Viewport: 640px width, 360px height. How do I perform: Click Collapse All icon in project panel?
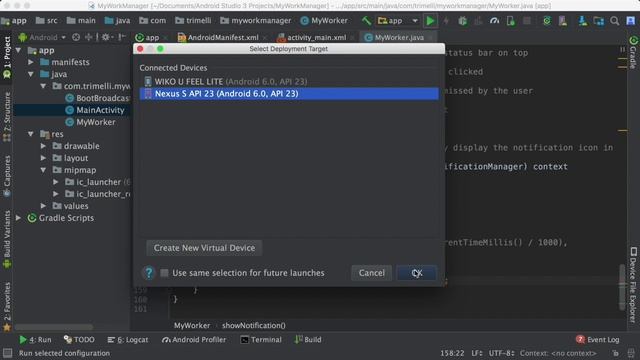[88, 37]
